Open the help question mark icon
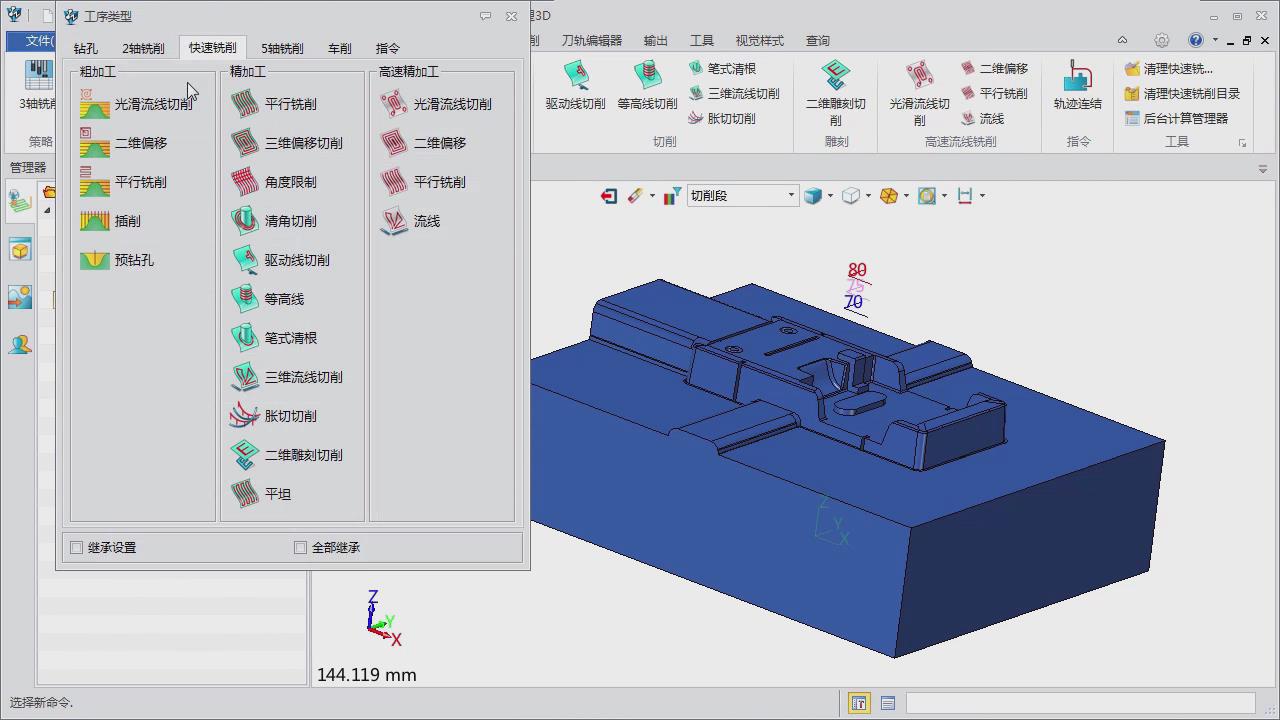The image size is (1280, 720). (x=1196, y=41)
